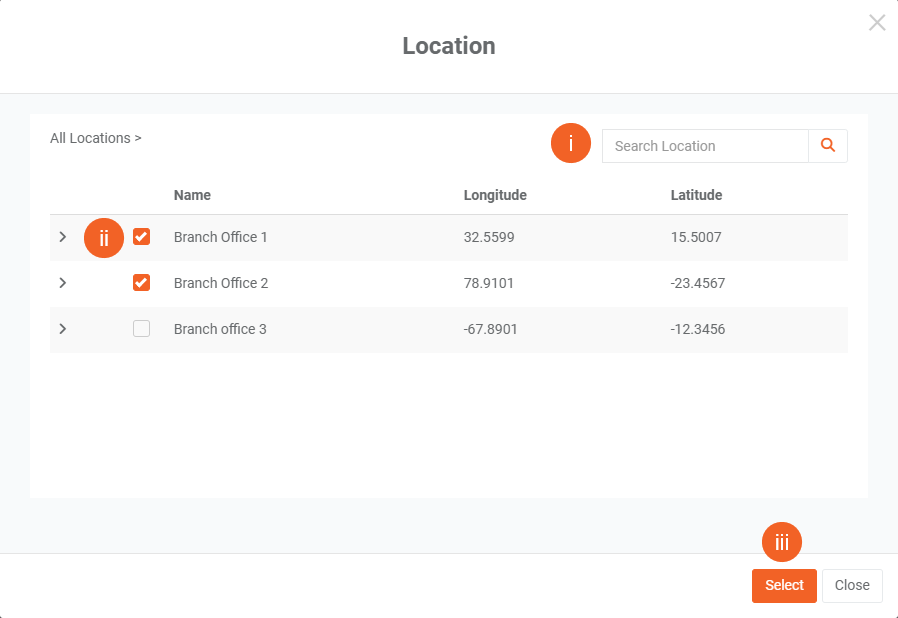
Task: Tick the Branch office 3 checkbox
Action: [x=142, y=329]
